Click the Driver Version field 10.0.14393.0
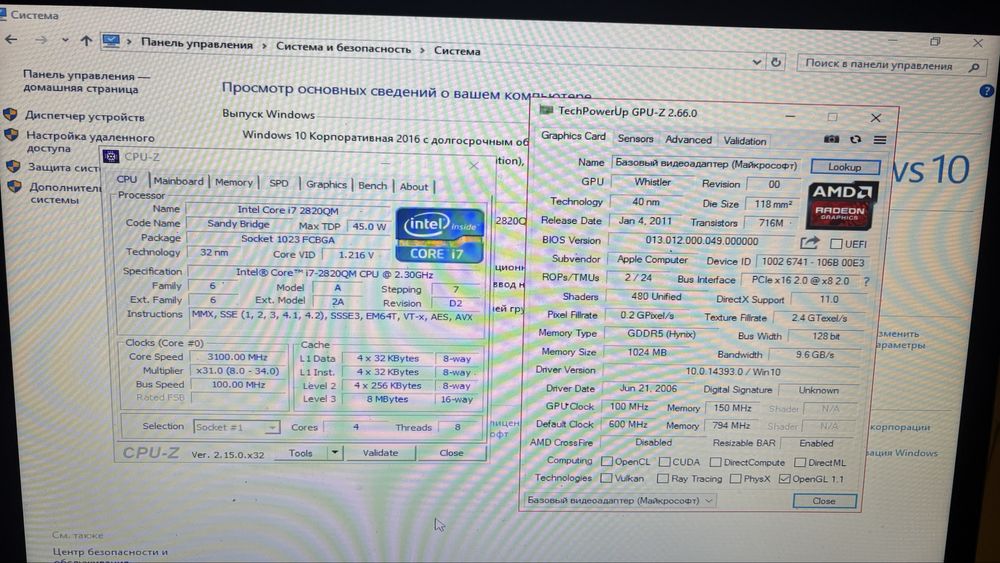1000x563 pixels. (733, 371)
